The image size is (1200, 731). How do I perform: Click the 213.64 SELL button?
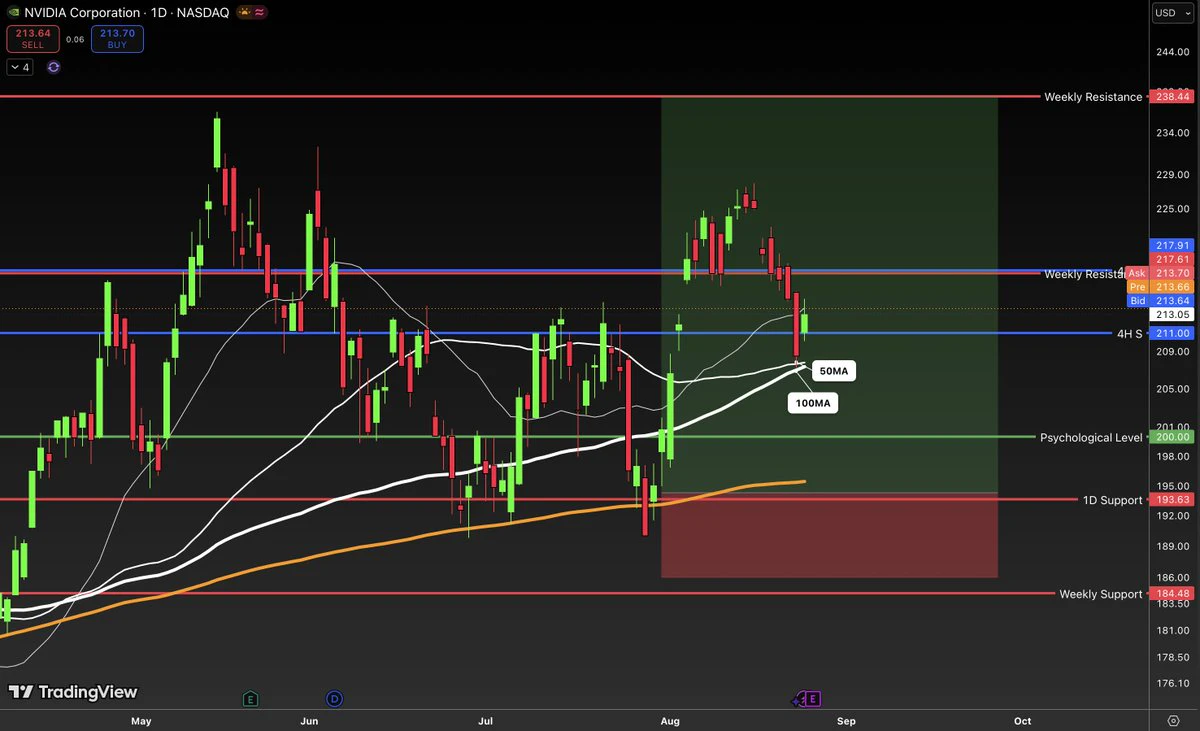click(x=31, y=39)
